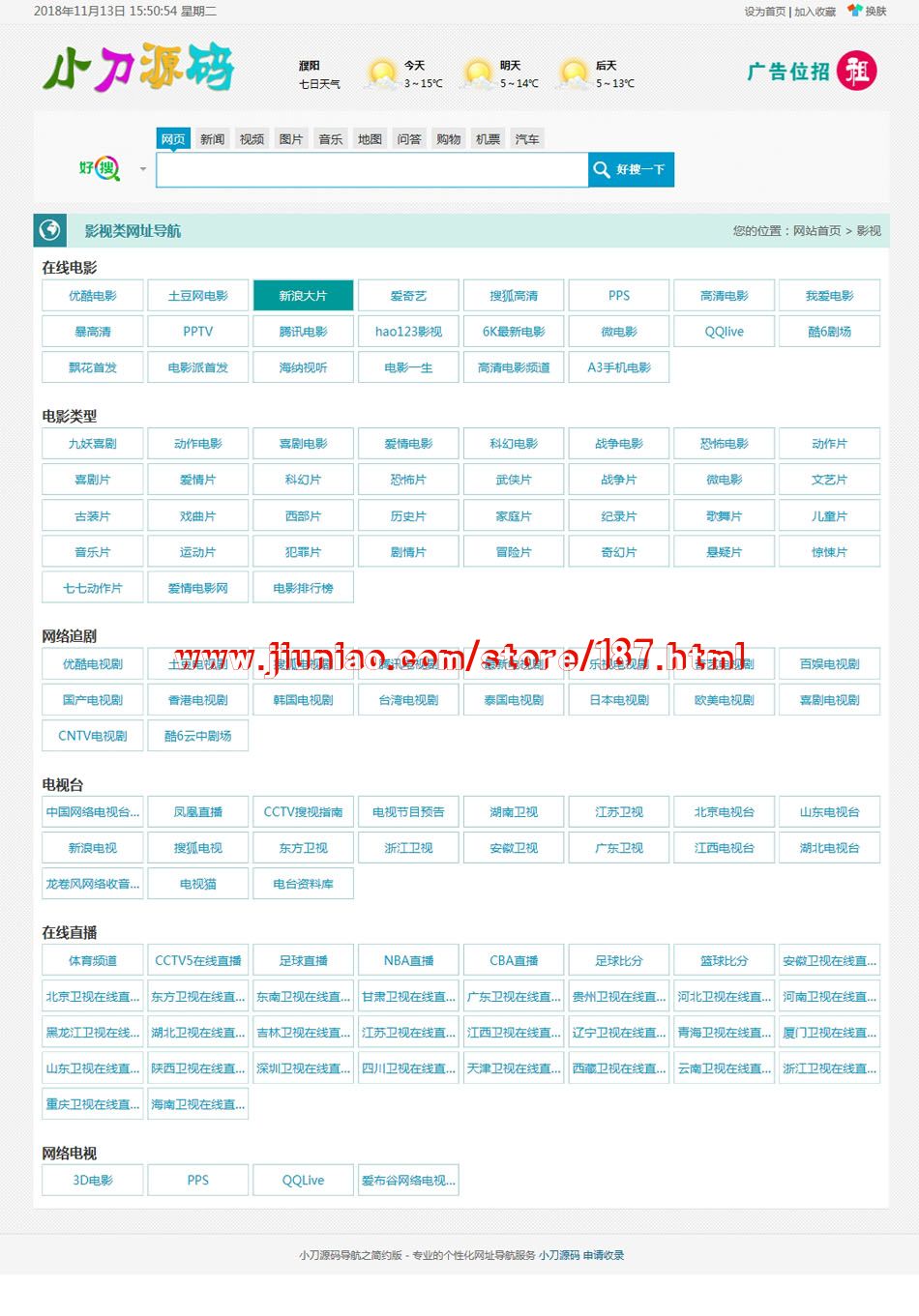
Task: Open the 优酷电影 link
Action: coord(93,296)
